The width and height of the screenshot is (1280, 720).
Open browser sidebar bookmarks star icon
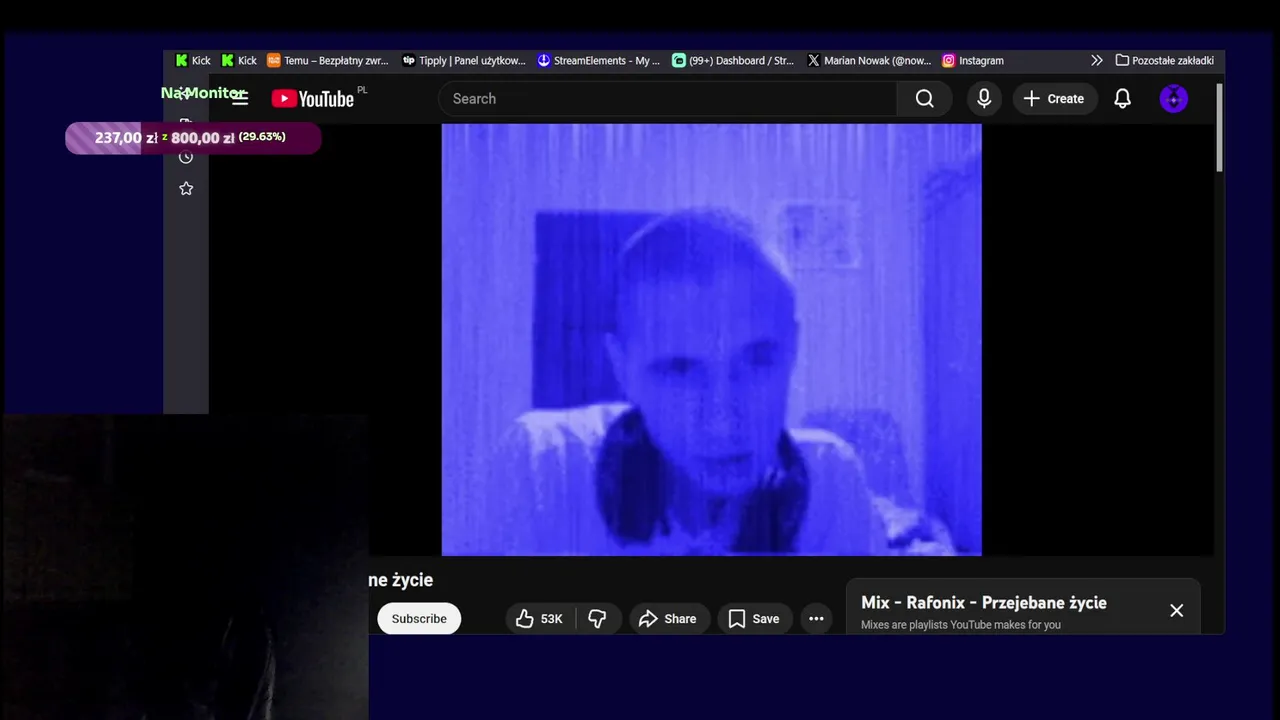click(186, 188)
